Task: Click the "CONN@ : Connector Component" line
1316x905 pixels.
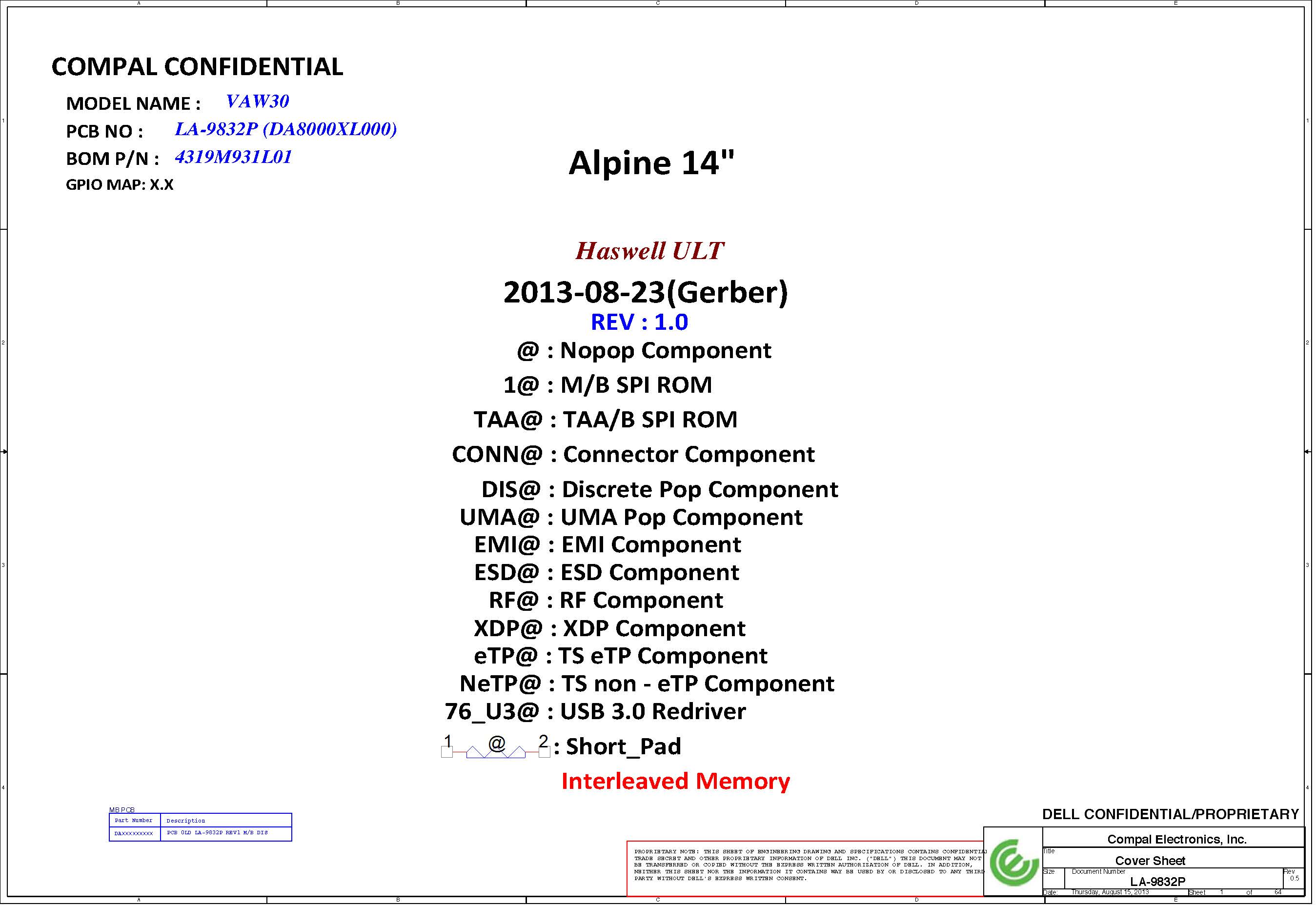Action: pyautogui.click(x=633, y=455)
